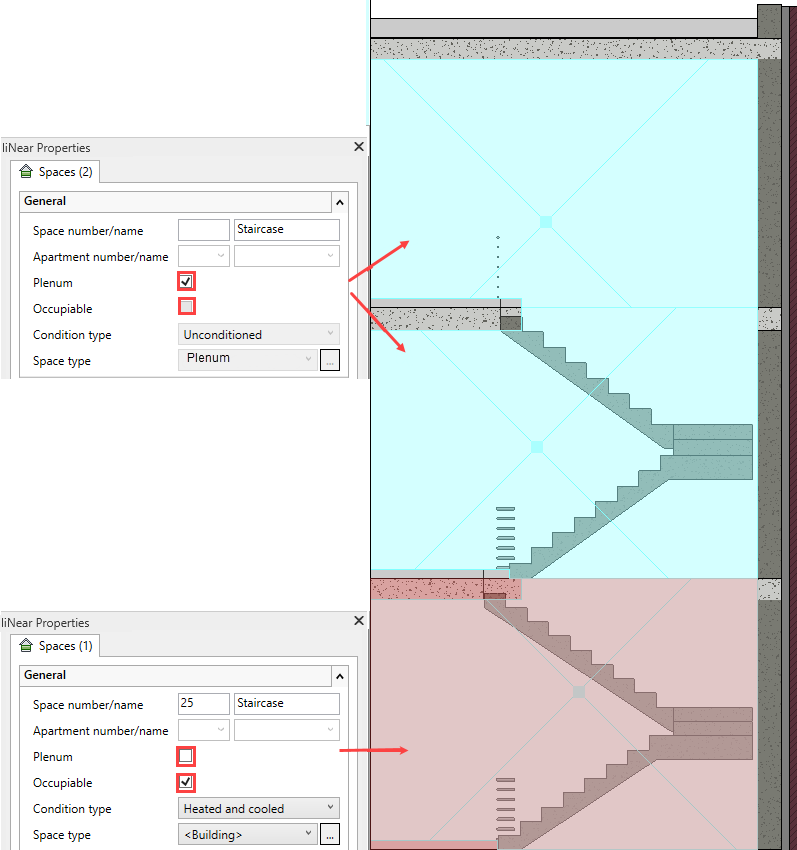The height and width of the screenshot is (850, 797).
Task: Open the <Building> space type dropdown
Action: [248, 834]
